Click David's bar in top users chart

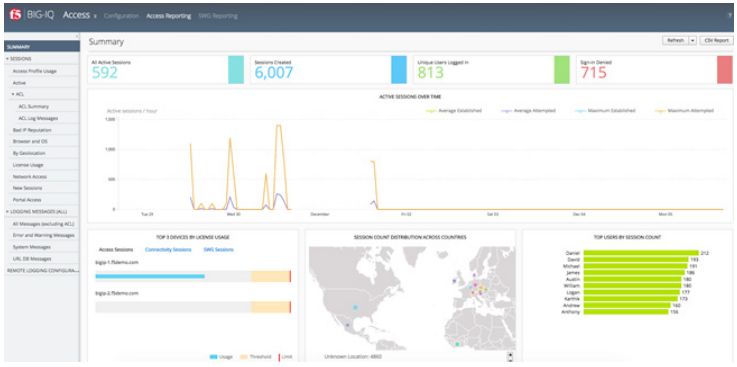636,259
